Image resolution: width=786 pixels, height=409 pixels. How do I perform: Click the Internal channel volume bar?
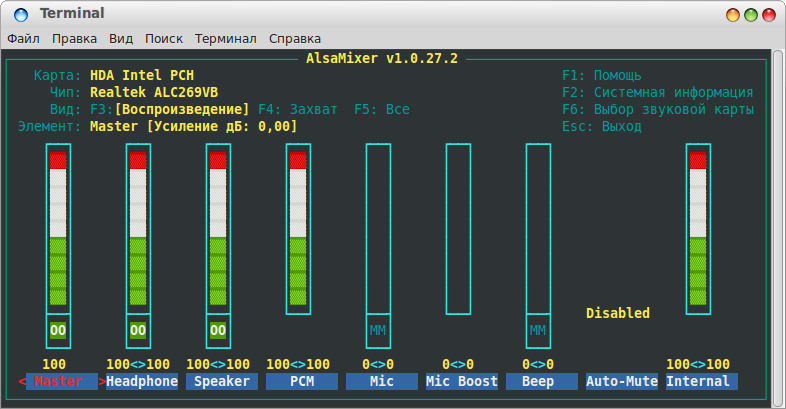coord(698,228)
